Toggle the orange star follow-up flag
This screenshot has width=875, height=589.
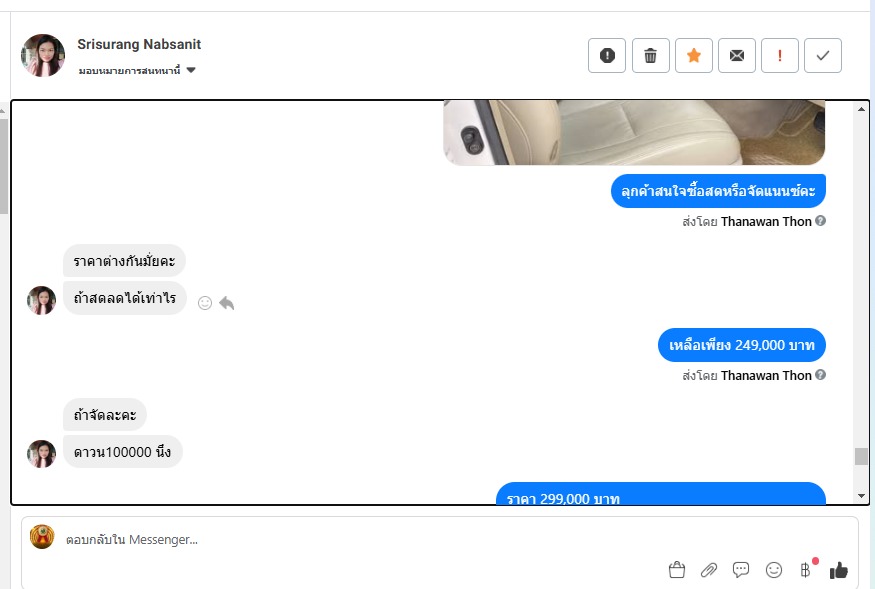tap(694, 55)
